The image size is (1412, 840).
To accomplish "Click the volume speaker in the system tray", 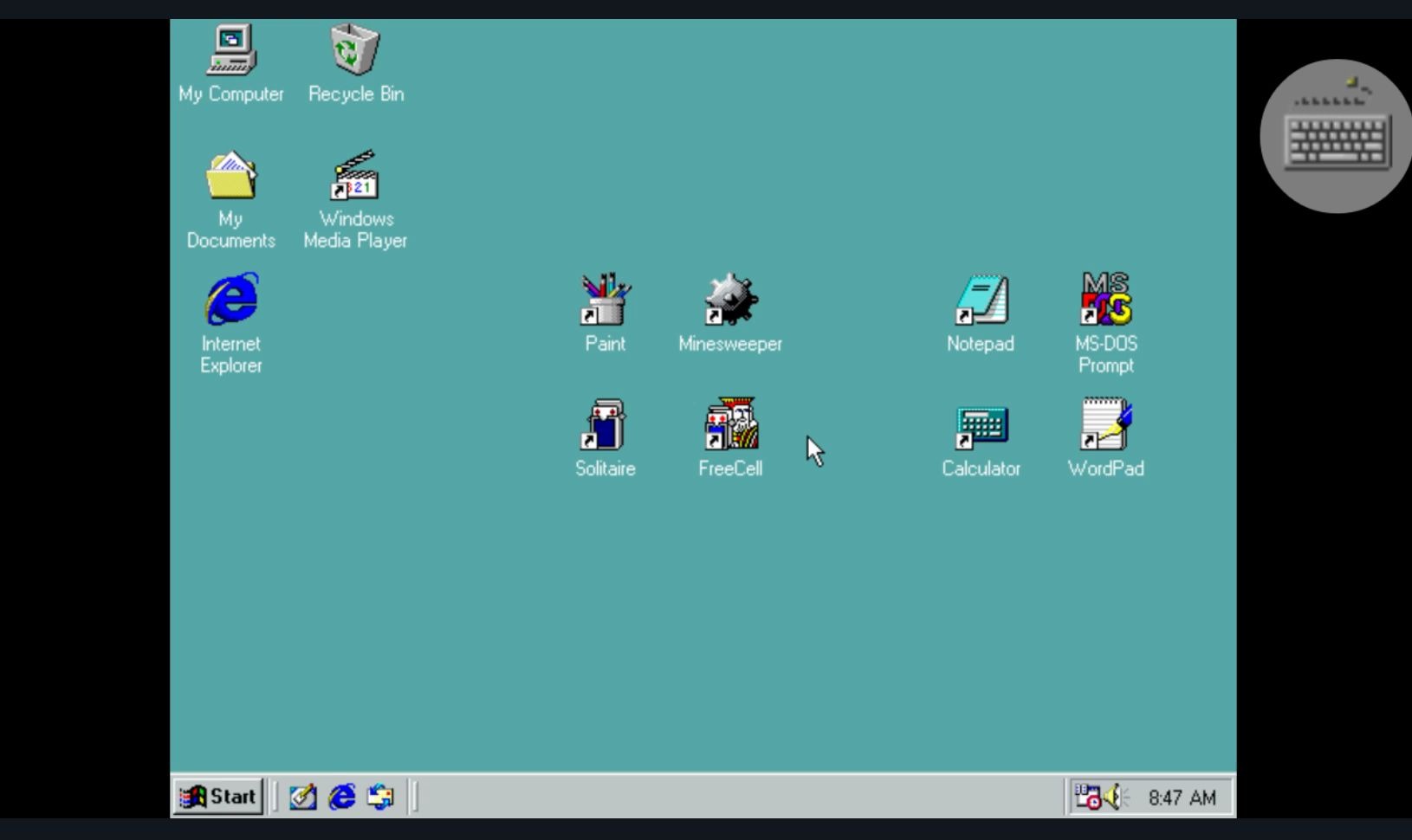I will 1111,797.
